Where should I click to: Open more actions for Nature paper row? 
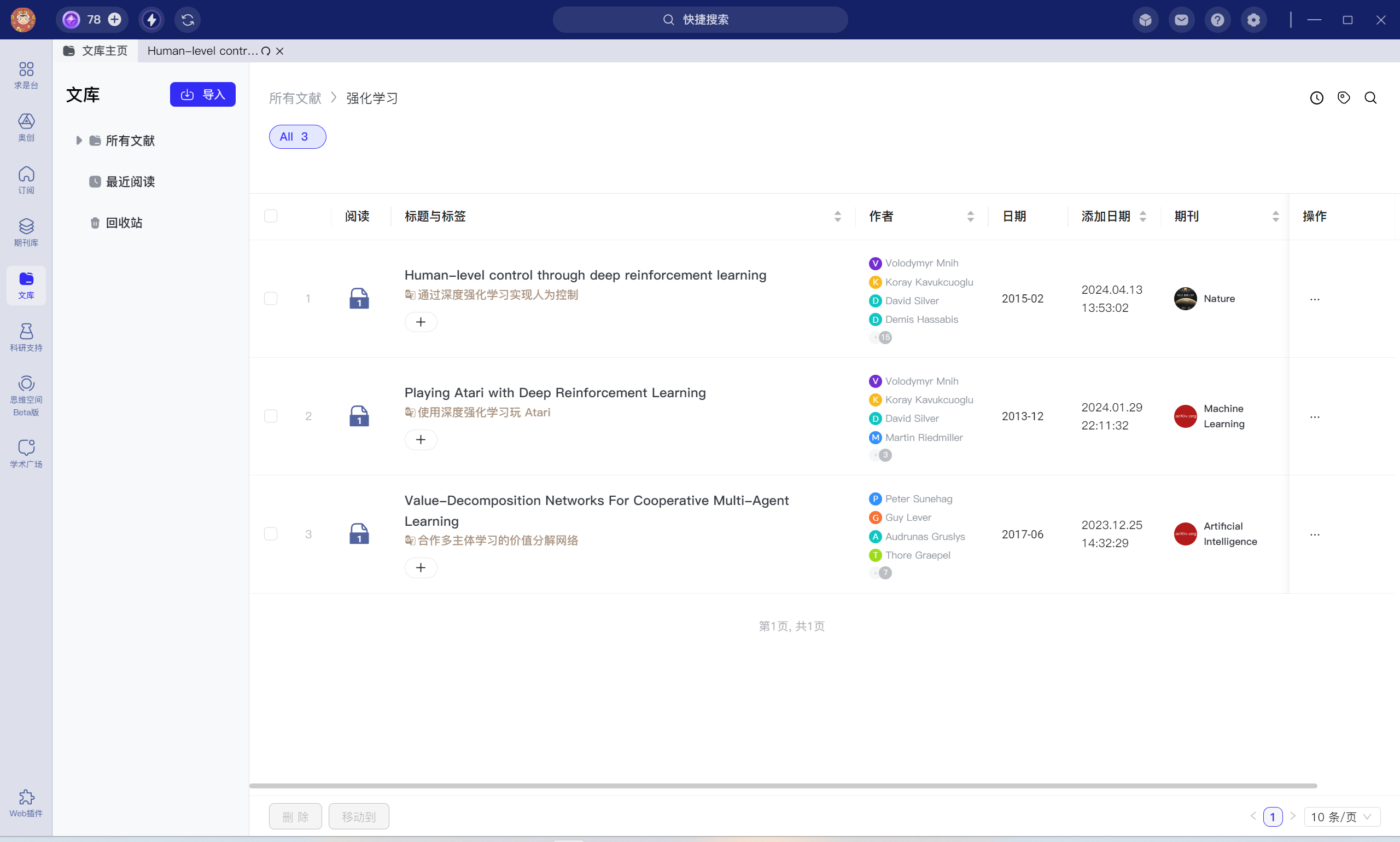[x=1314, y=299]
